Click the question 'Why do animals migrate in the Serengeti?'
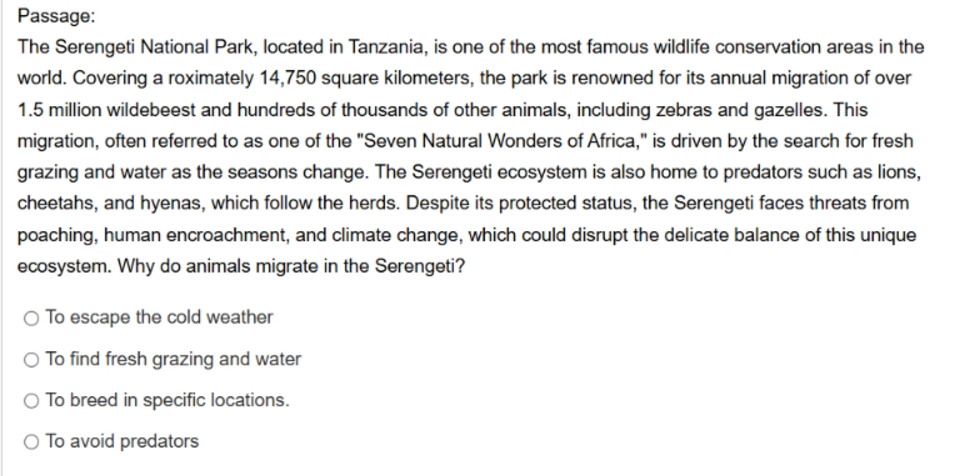 [x=291, y=266]
